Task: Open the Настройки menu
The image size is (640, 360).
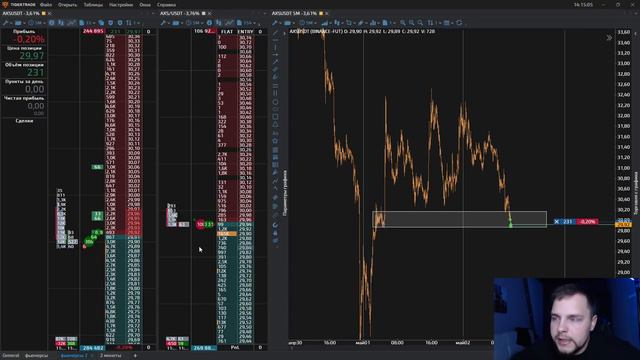Action: point(121,5)
